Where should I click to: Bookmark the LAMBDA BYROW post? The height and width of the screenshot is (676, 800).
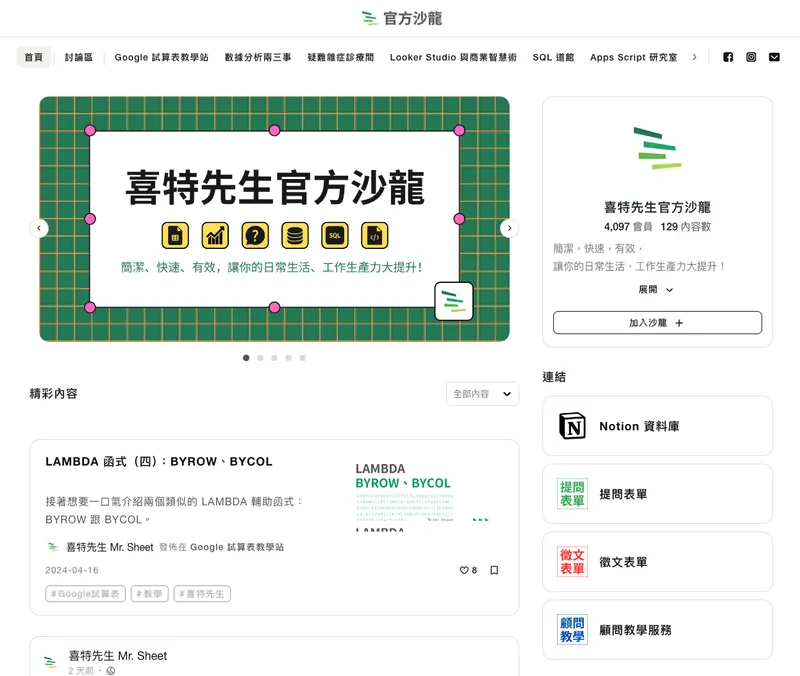point(494,570)
